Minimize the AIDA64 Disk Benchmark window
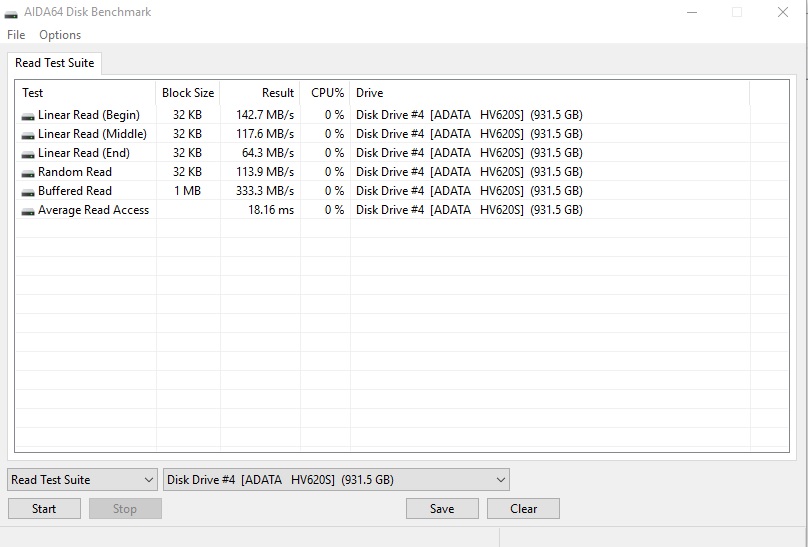The width and height of the screenshot is (808, 547). click(x=692, y=12)
